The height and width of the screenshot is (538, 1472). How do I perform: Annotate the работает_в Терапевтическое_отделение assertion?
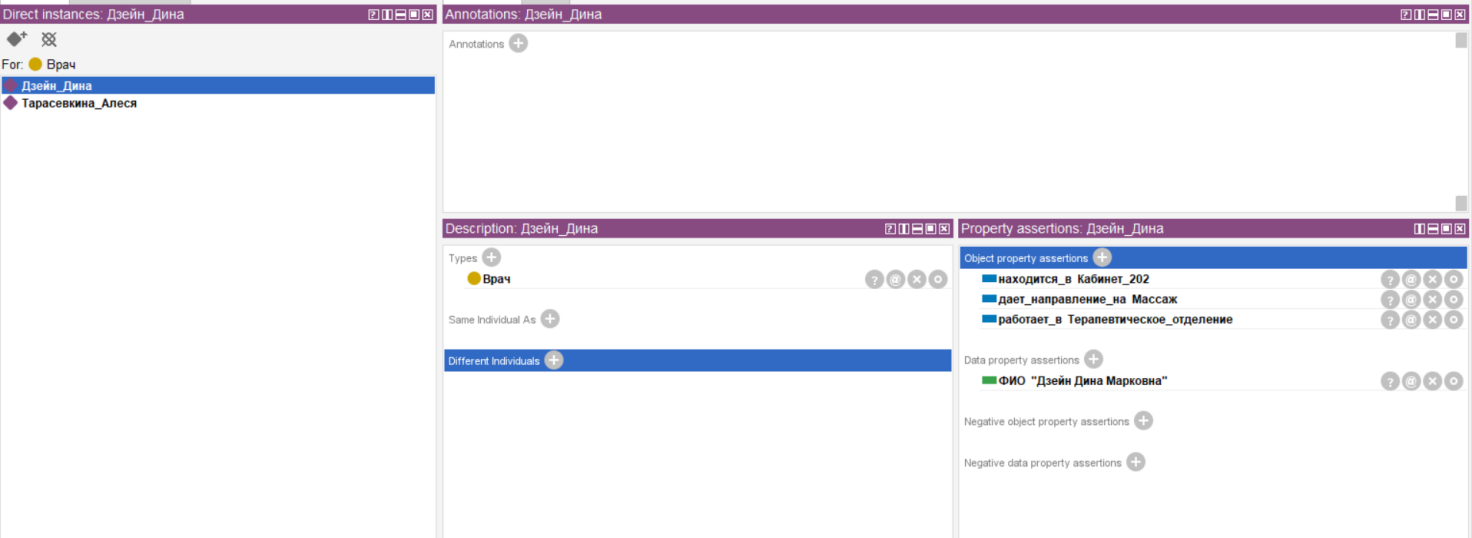(x=1411, y=320)
